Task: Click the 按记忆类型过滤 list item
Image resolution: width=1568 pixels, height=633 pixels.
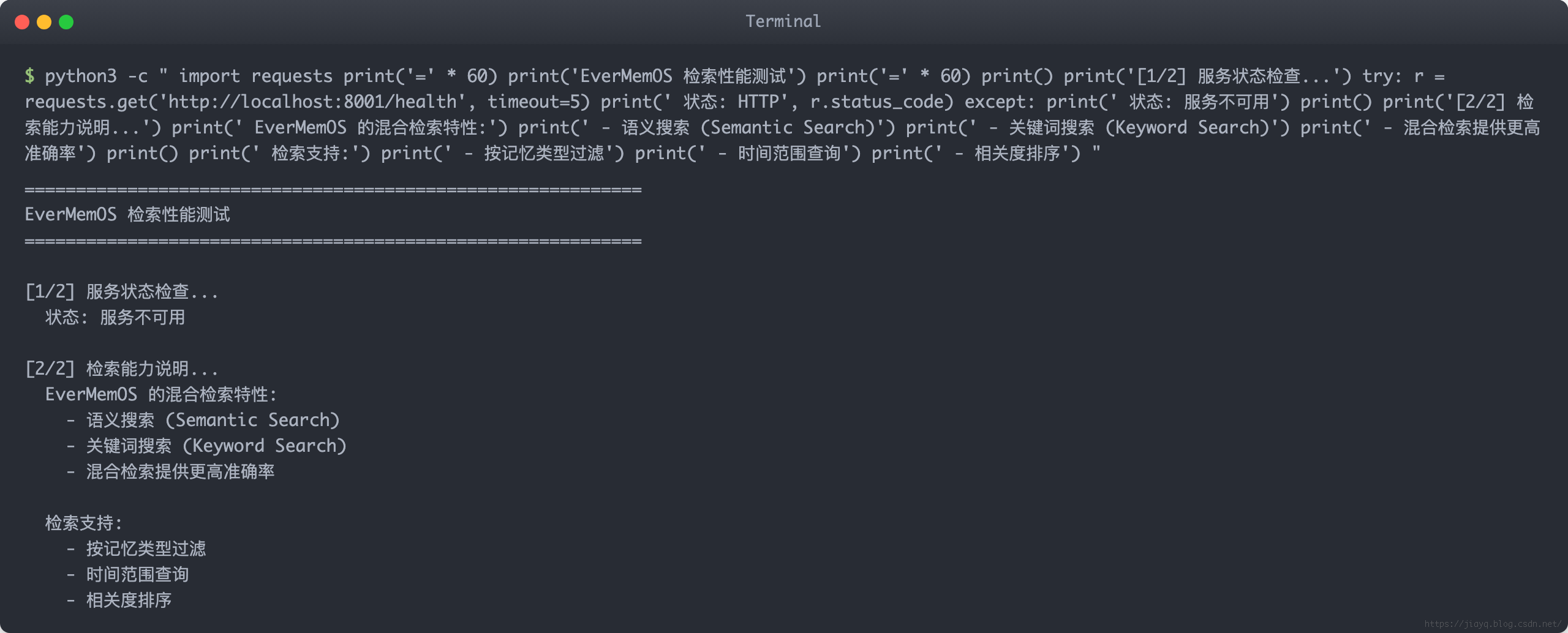Action: pyautogui.click(x=136, y=549)
